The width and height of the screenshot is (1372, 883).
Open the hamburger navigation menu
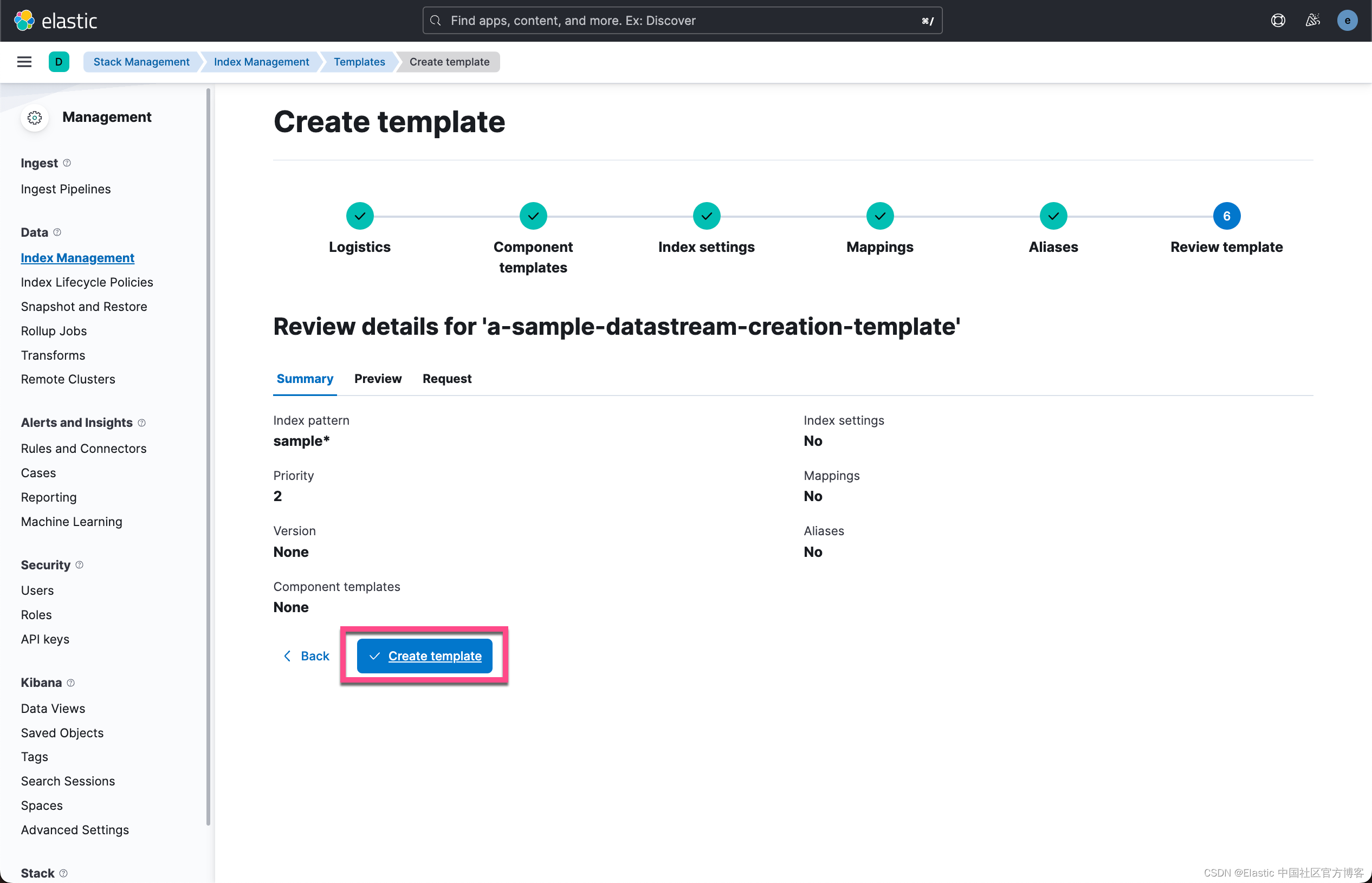click(24, 62)
